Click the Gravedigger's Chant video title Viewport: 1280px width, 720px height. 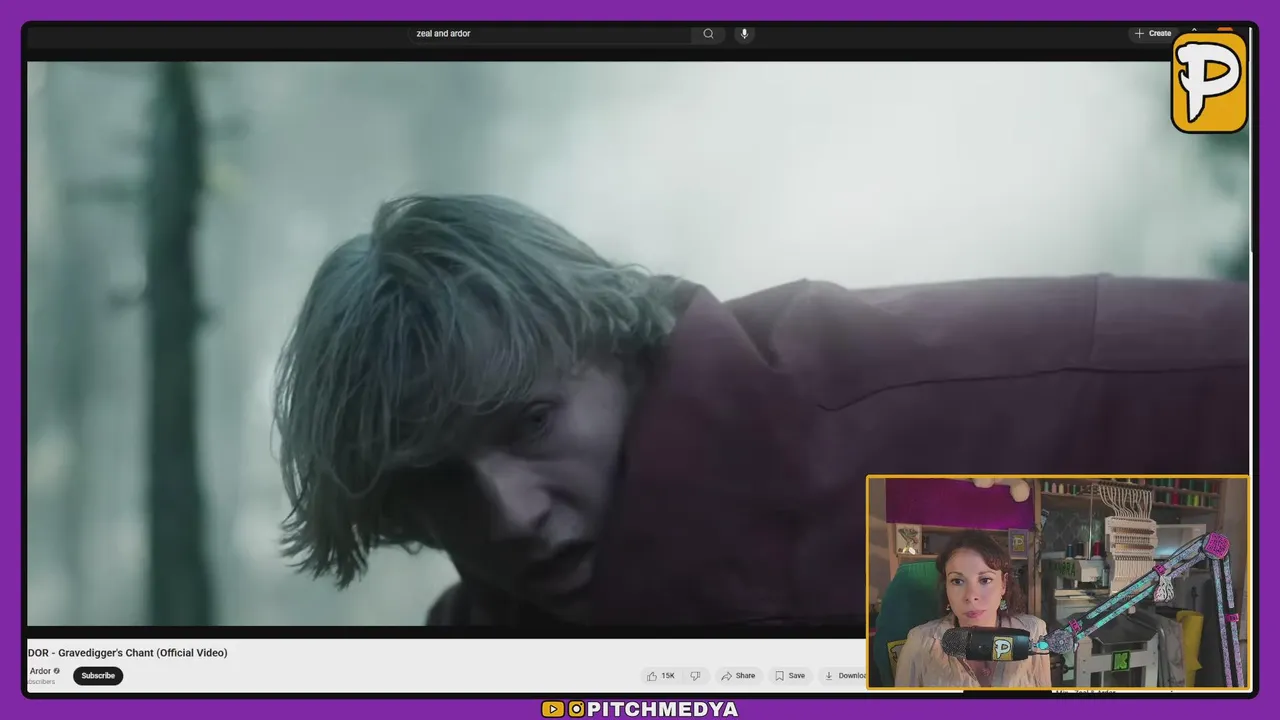click(x=128, y=653)
